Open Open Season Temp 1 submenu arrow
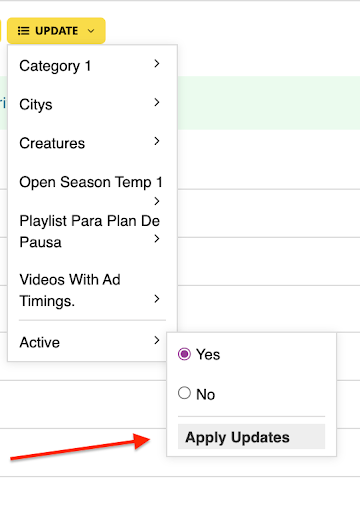The image size is (360, 512). [157, 201]
